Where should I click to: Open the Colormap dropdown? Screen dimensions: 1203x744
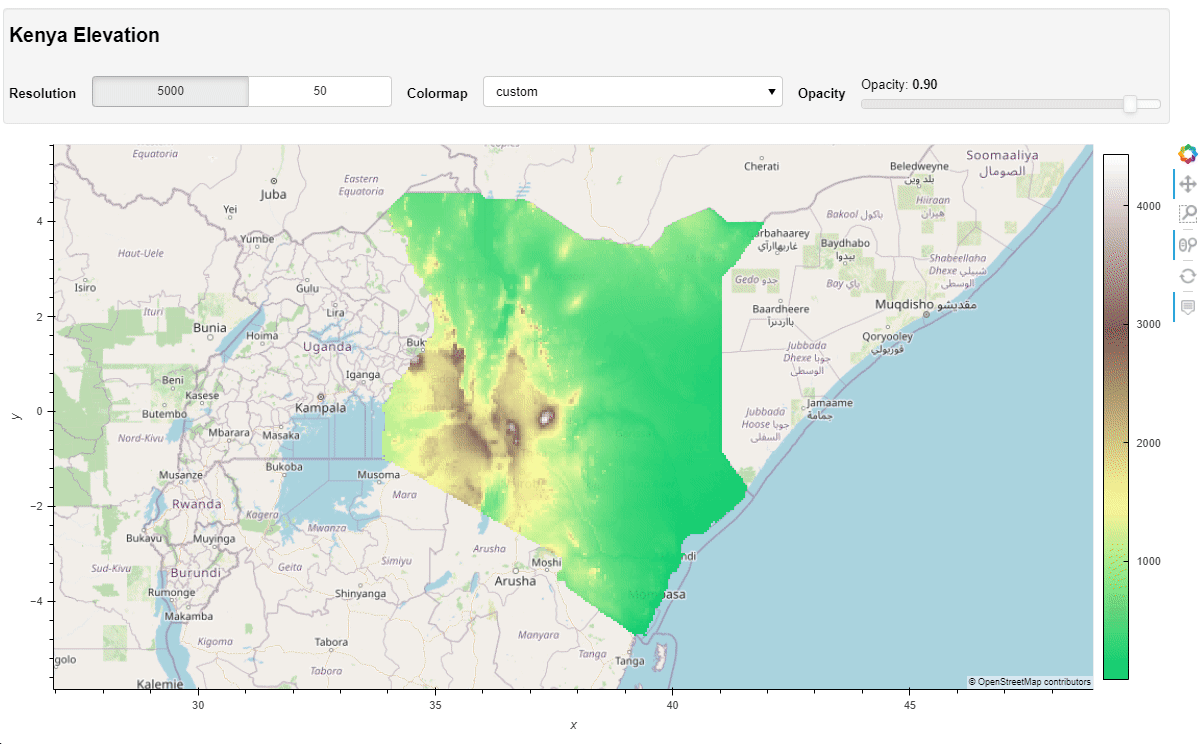tap(630, 92)
